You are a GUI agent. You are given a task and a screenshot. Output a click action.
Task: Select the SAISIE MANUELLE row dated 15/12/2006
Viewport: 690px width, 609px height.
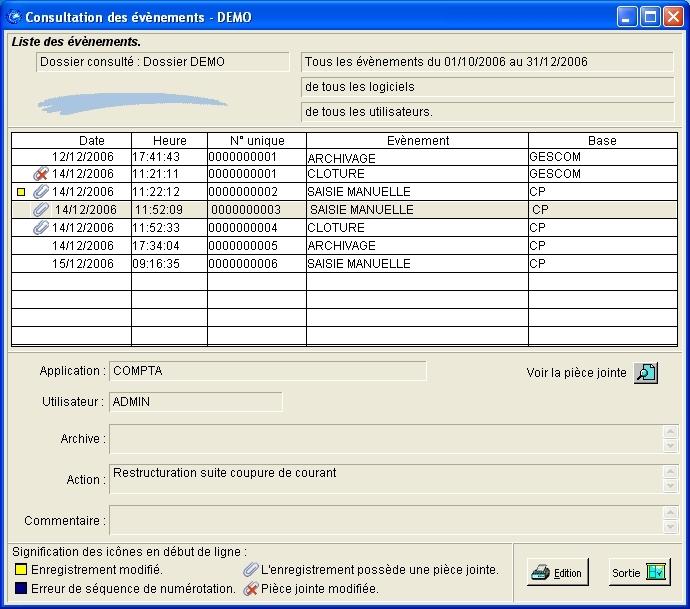[x=343, y=264]
